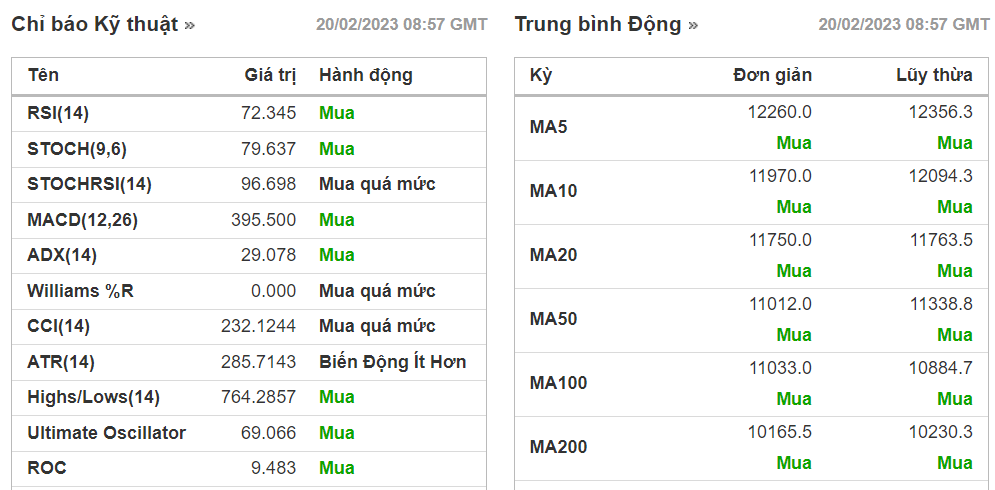Screen dimensions: 995x490
Task: Click the timestamp above the moving averages table
Action: tap(904, 25)
